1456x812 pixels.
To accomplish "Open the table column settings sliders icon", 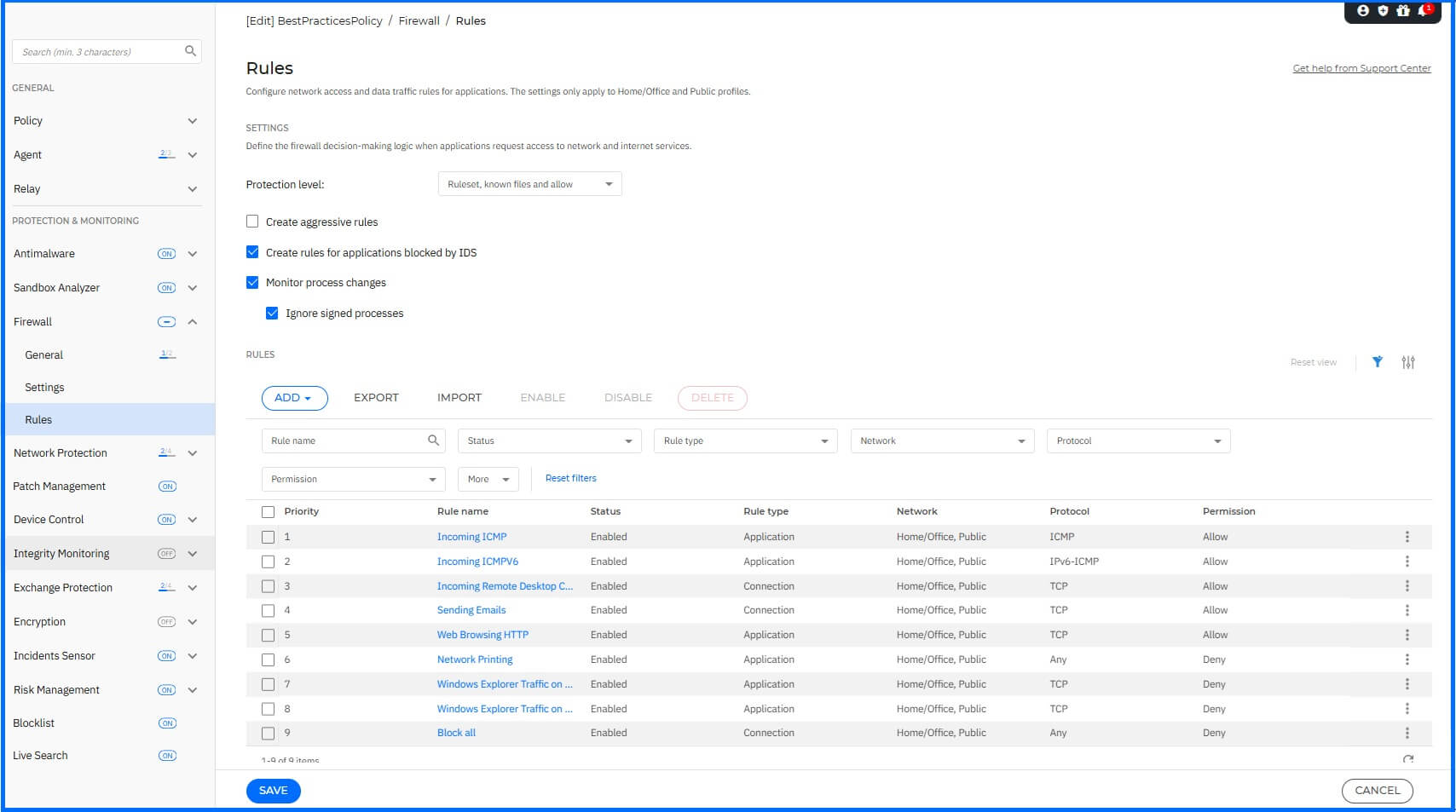I will [1408, 362].
